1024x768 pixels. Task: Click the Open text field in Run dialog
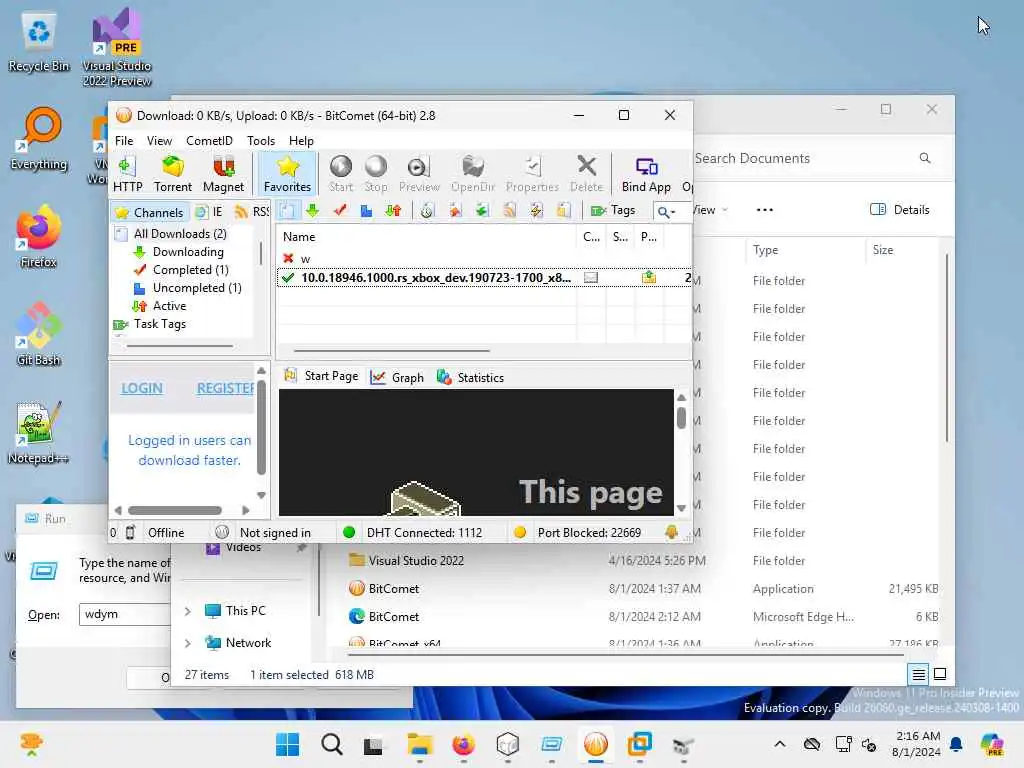tap(125, 615)
